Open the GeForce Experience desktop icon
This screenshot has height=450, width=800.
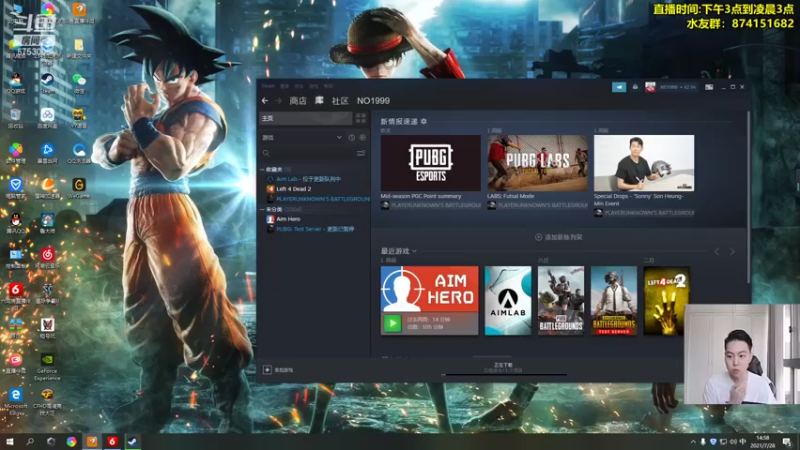point(47,367)
